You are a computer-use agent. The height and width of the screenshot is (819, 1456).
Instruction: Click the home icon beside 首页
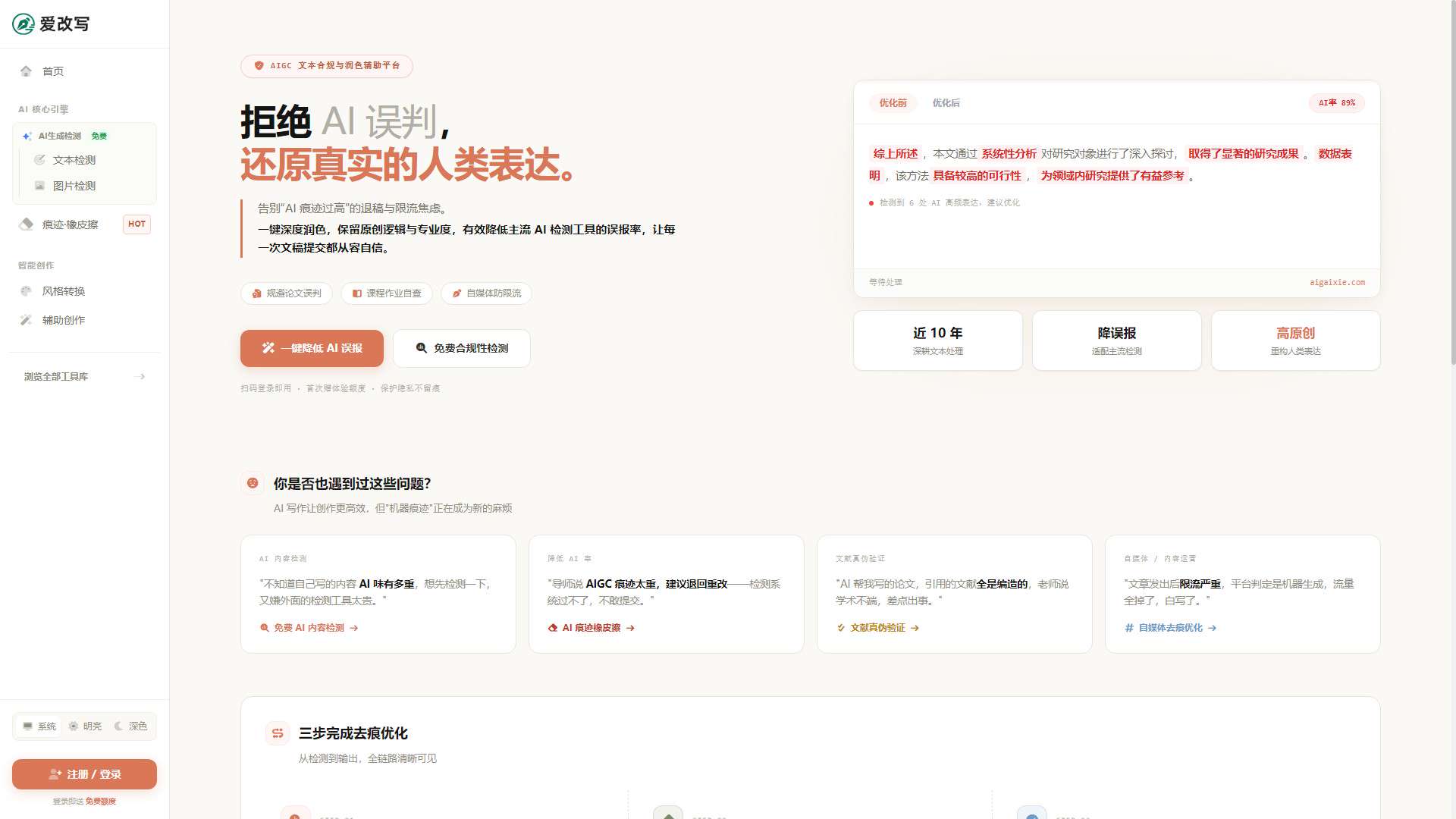coord(27,71)
